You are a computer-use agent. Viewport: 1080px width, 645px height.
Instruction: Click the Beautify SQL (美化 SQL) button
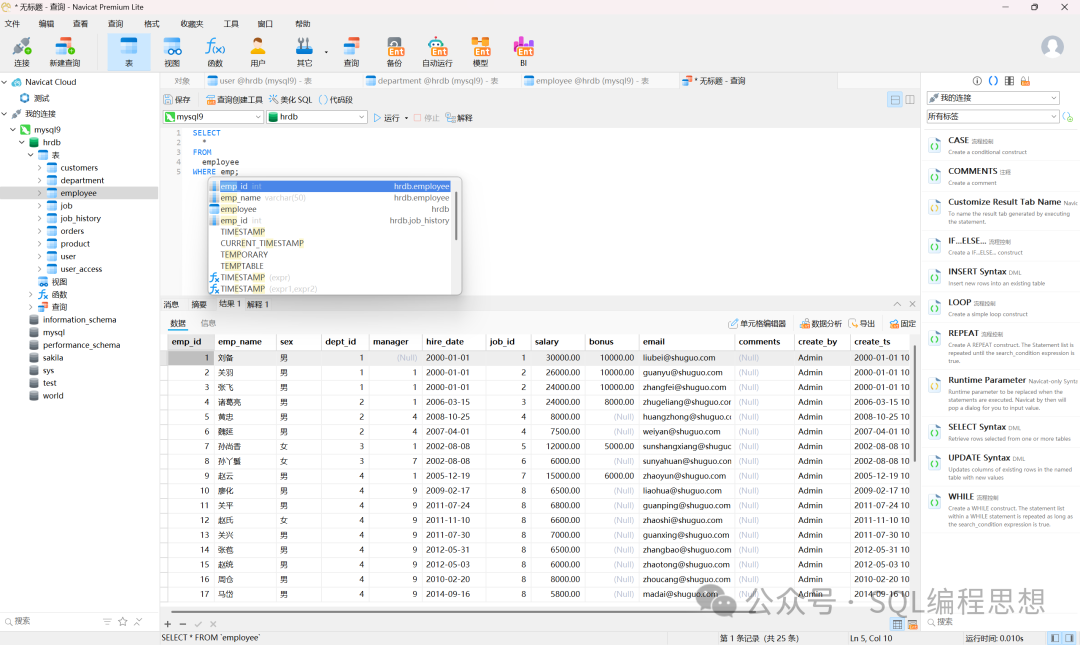[x=289, y=100]
